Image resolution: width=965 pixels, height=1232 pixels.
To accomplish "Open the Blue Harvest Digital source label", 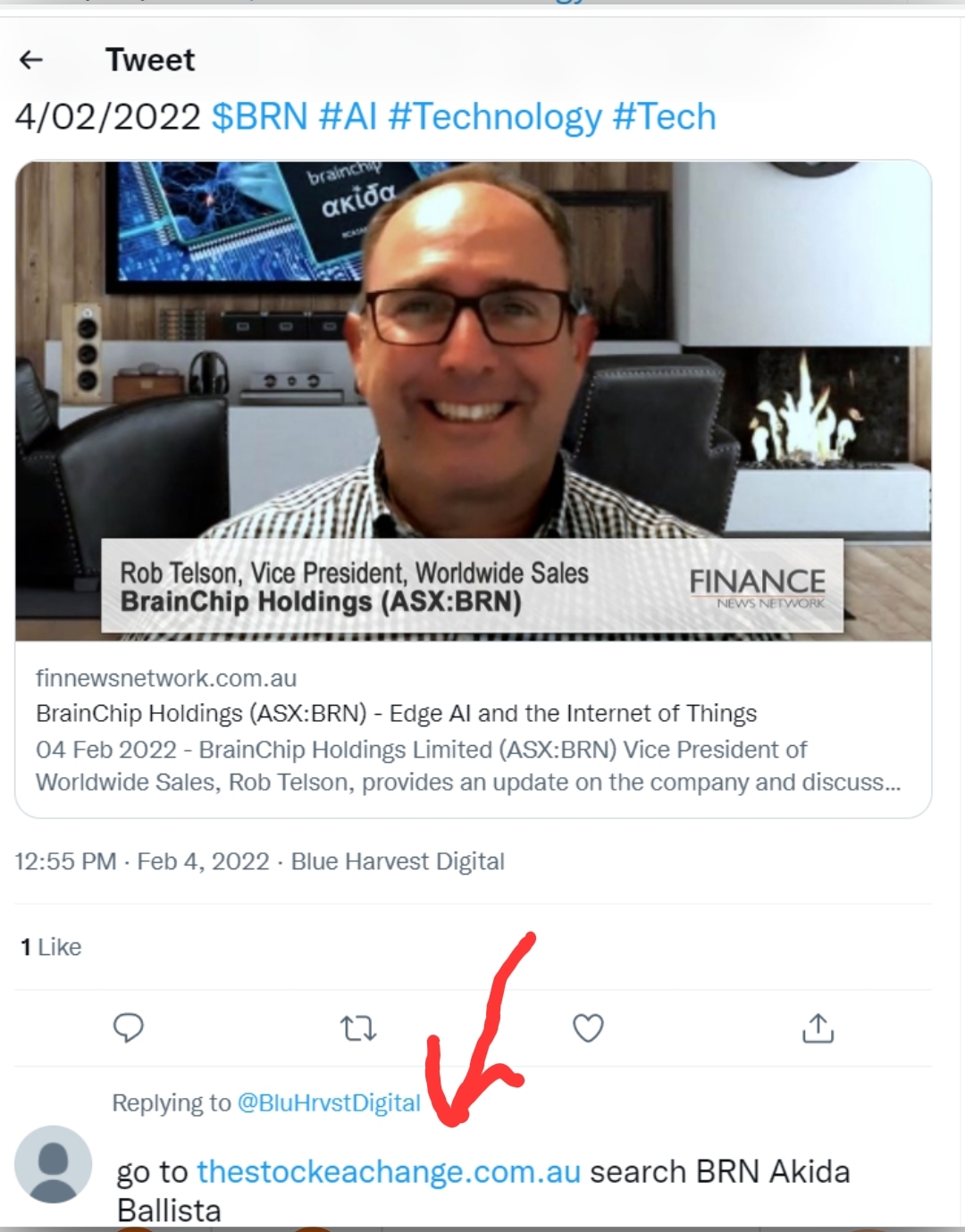I will tap(398, 861).
